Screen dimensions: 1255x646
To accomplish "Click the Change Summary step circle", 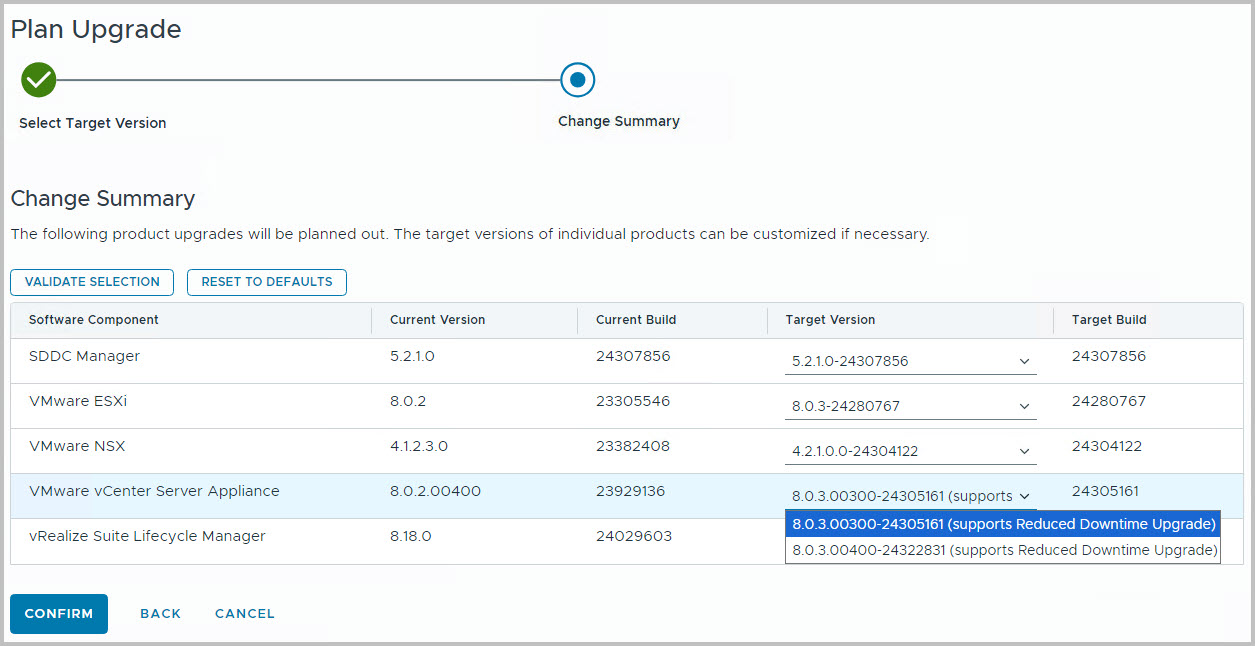I will tap(578, 79).
